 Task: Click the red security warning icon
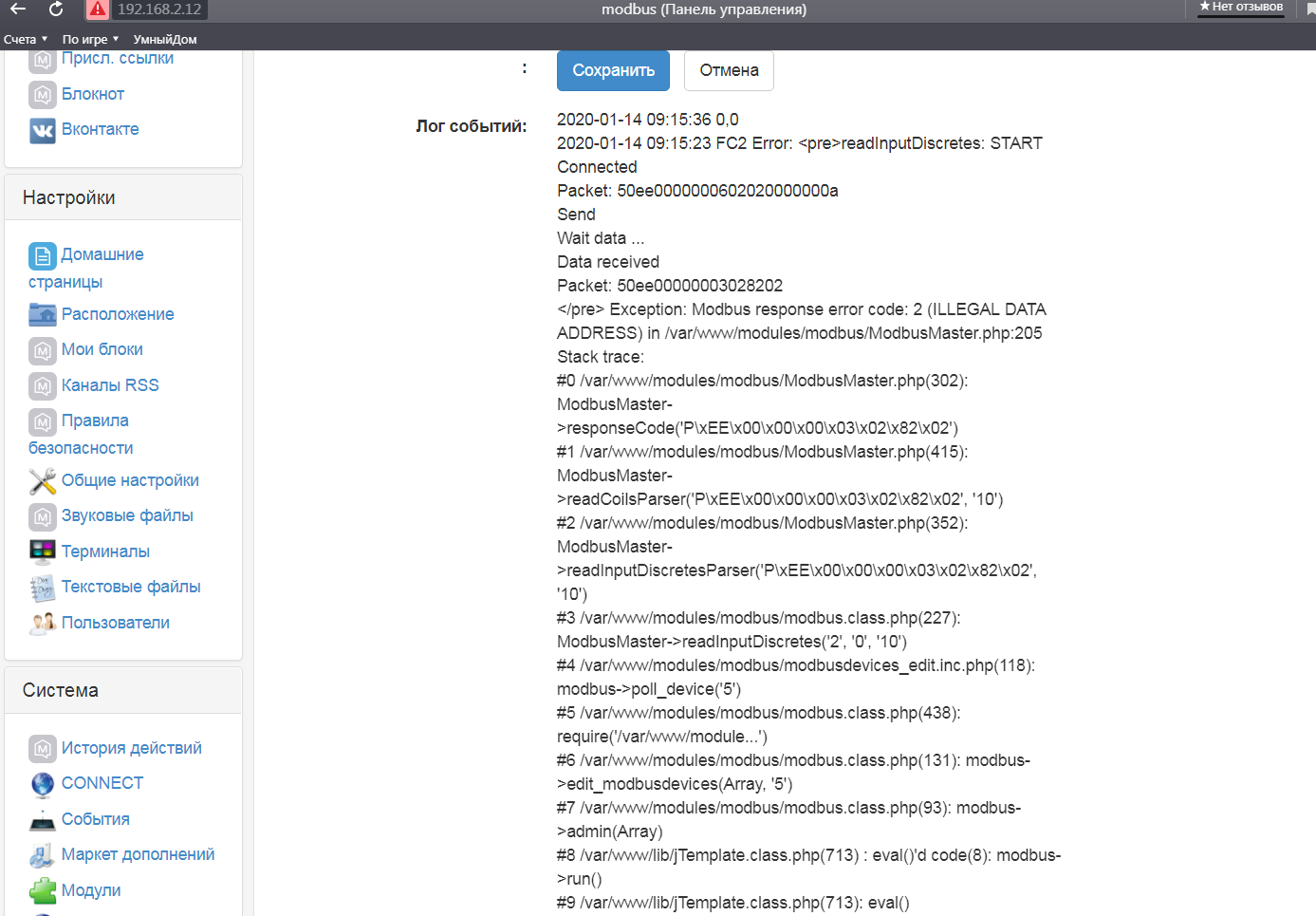(97, 9)
